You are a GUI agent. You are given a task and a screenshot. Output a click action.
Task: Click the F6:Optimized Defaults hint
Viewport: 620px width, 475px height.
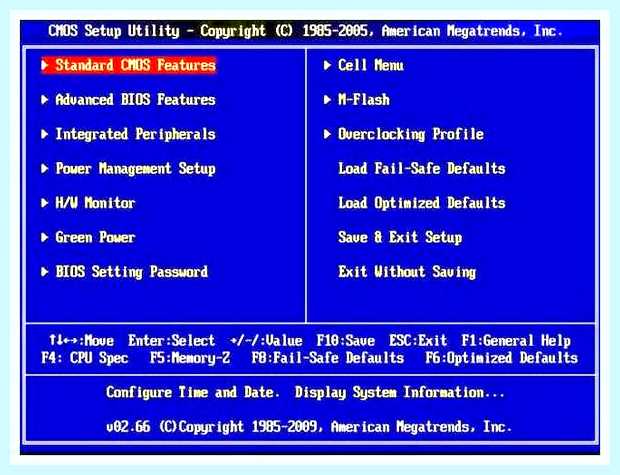pos(501,358)
